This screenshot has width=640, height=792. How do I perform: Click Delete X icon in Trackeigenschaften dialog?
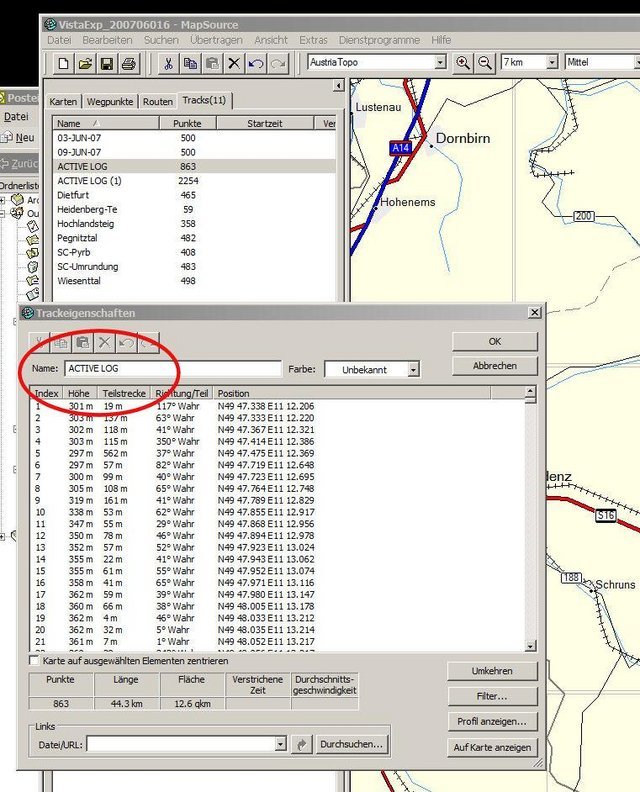point(105,343)
